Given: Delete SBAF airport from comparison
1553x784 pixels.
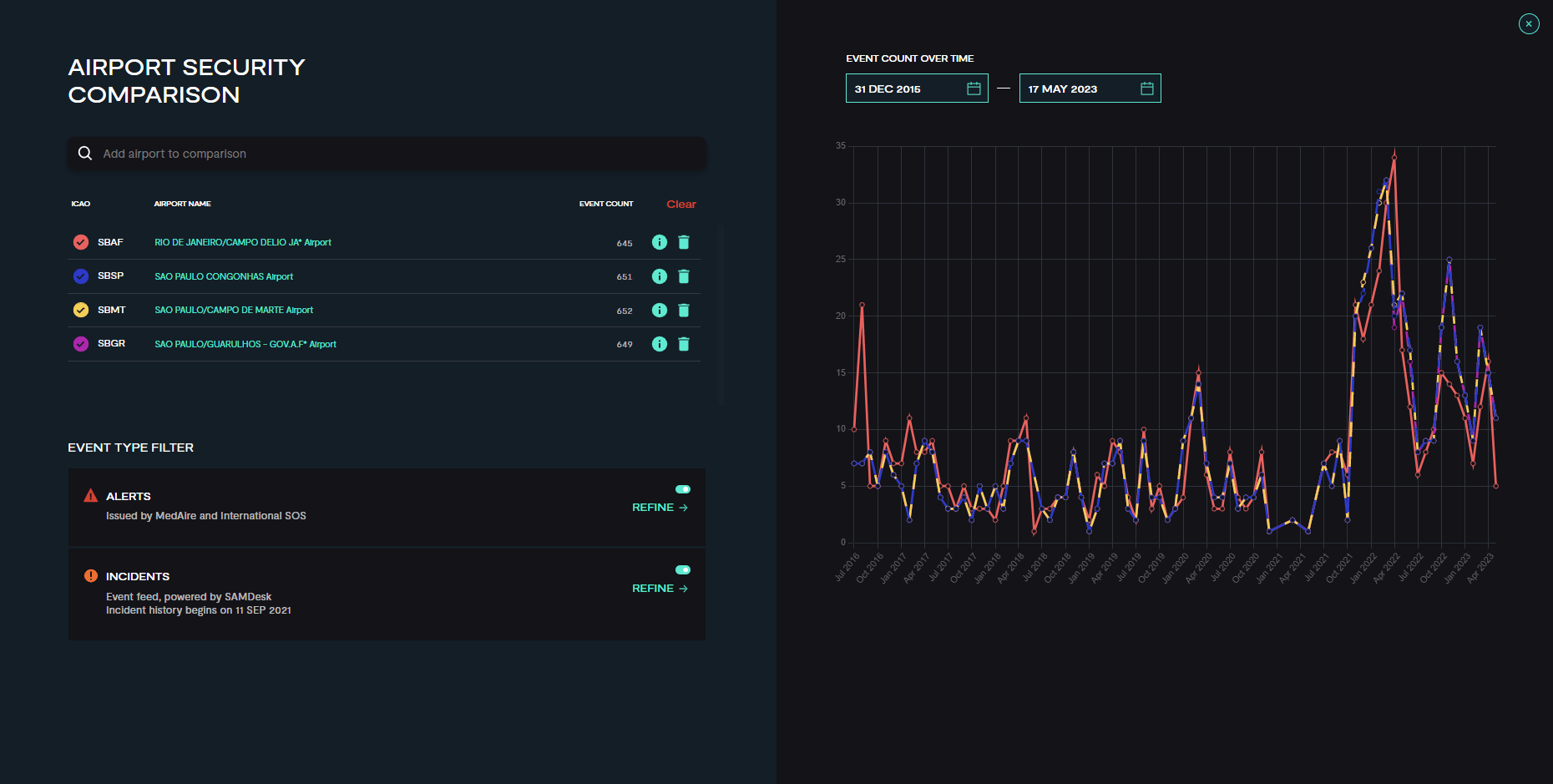Looking at the screenshot, I should pyautogui.click(x=684, y=242).
